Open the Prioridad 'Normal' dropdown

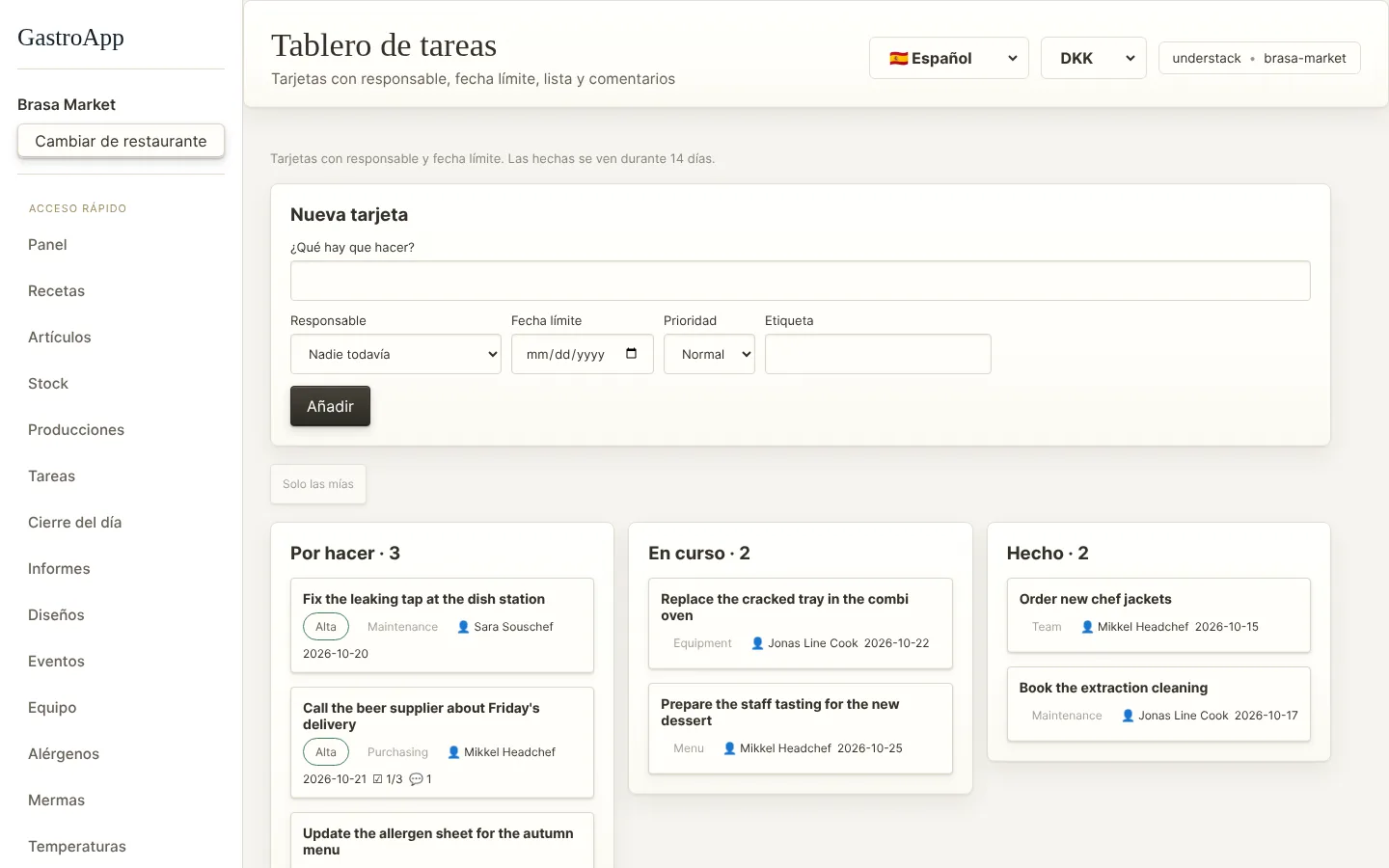point(709,354)
